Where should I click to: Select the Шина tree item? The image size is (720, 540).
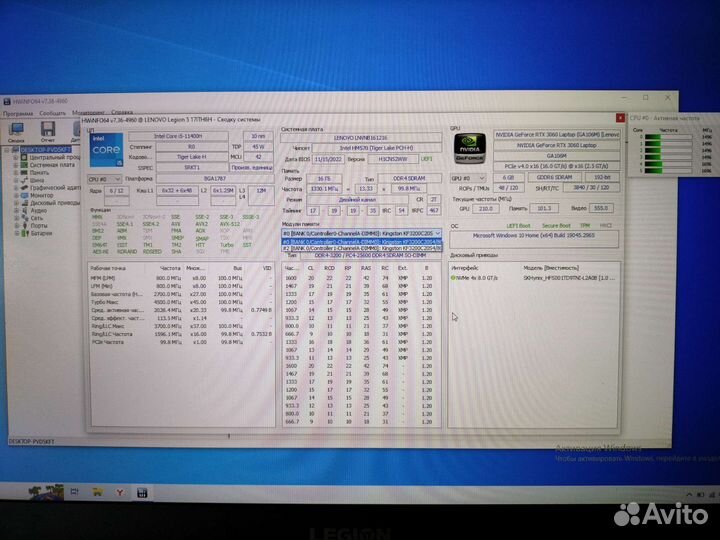coord(37,180)
